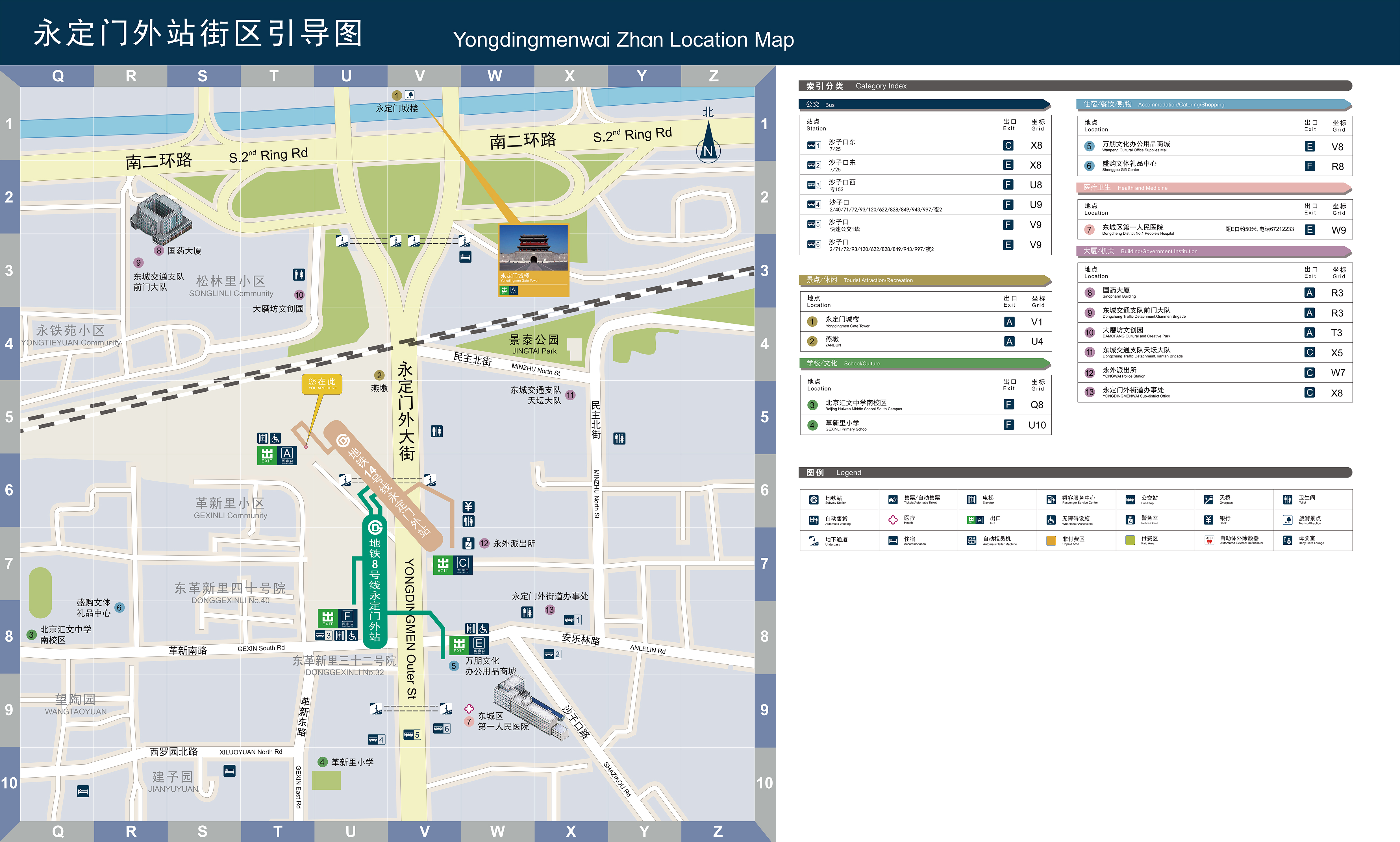The height and width of the screenshot is (842, 1400).
Task: Click 景泰公园 JINGTAI Park label
Action: 534,344
